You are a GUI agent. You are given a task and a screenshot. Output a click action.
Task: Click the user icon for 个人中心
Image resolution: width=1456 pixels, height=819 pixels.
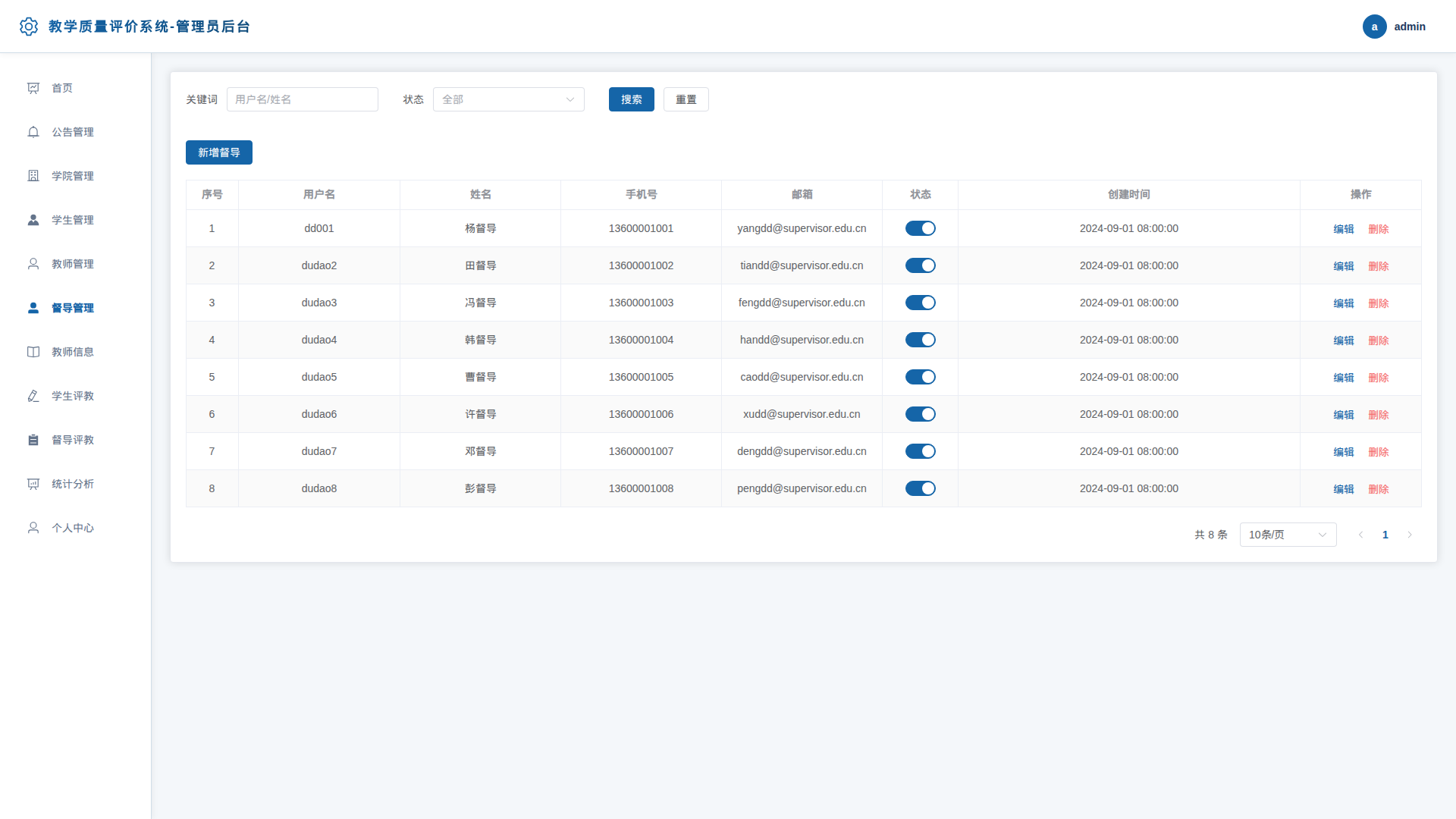(33, 528)
